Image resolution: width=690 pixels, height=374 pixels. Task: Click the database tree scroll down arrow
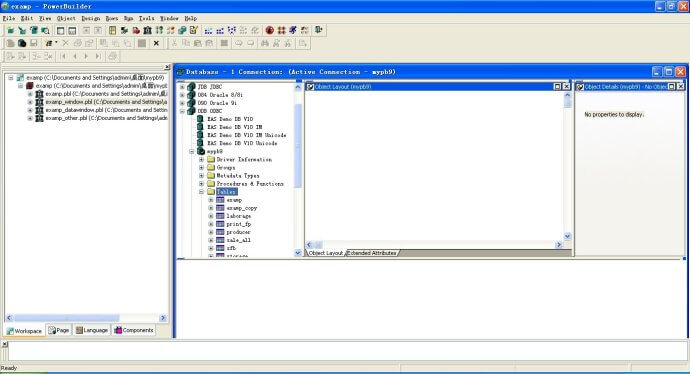298,253
